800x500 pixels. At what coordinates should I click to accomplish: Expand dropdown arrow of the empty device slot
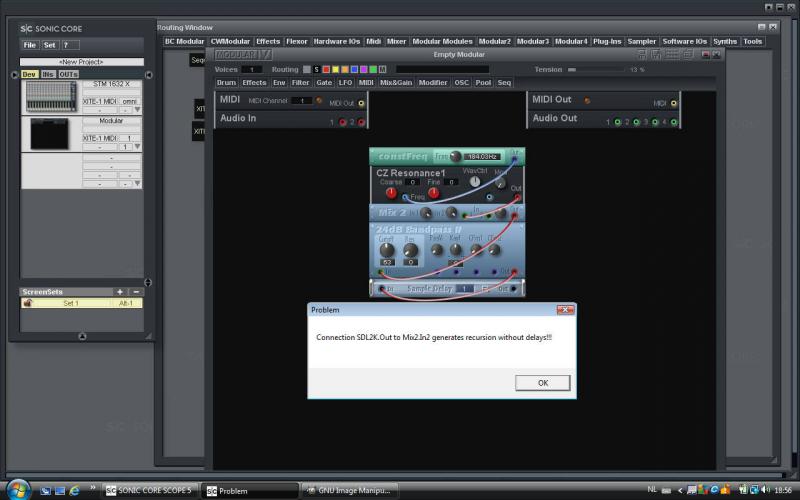[x=137, y=183]
